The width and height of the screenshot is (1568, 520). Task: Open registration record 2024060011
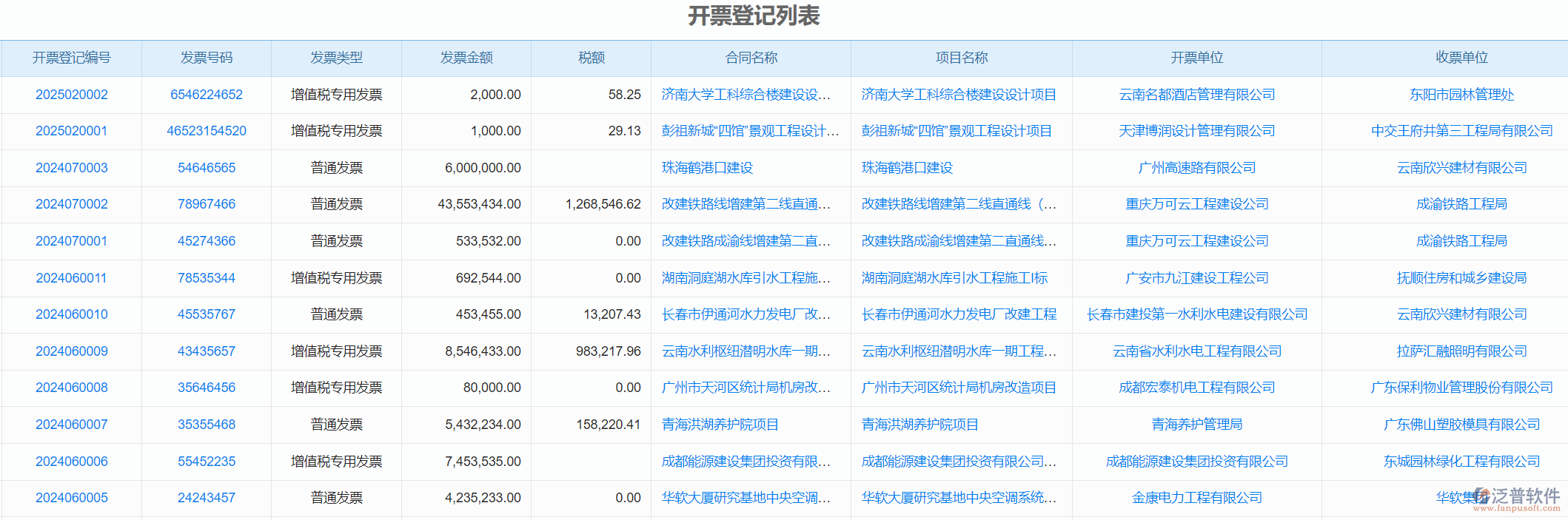(x=72, y=278)
